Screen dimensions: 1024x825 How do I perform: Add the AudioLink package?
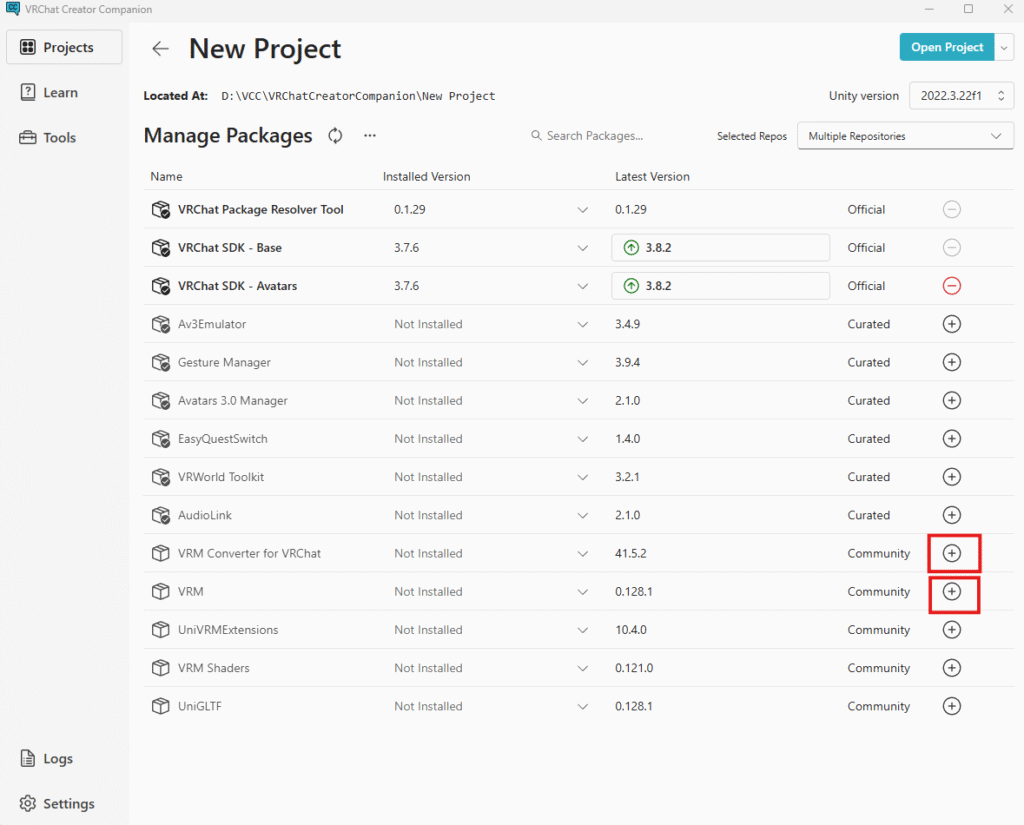pos(952,515)
